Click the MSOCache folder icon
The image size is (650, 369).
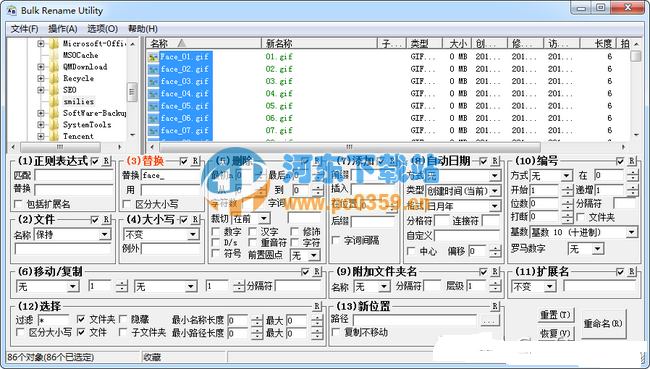pos(54,55)
